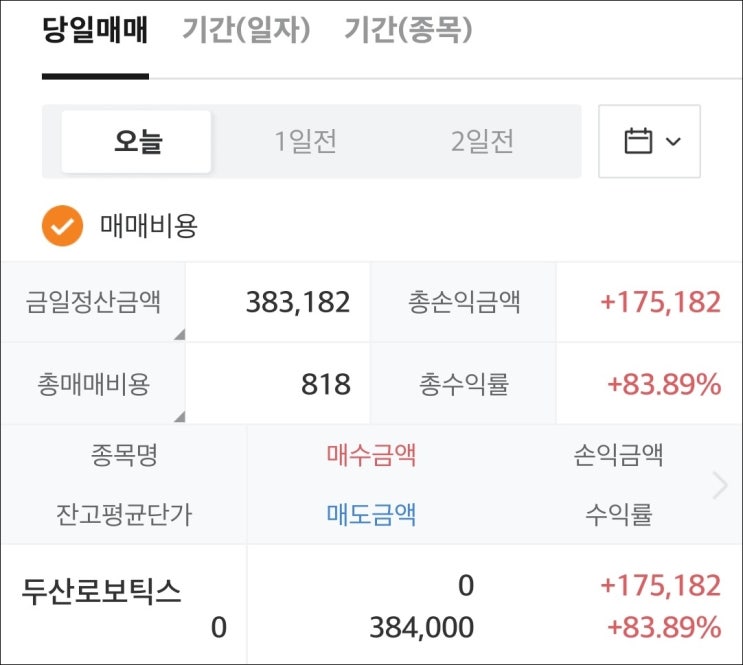
Task: Click the 총손익금액 value +175,182
Action: [660, 302]
